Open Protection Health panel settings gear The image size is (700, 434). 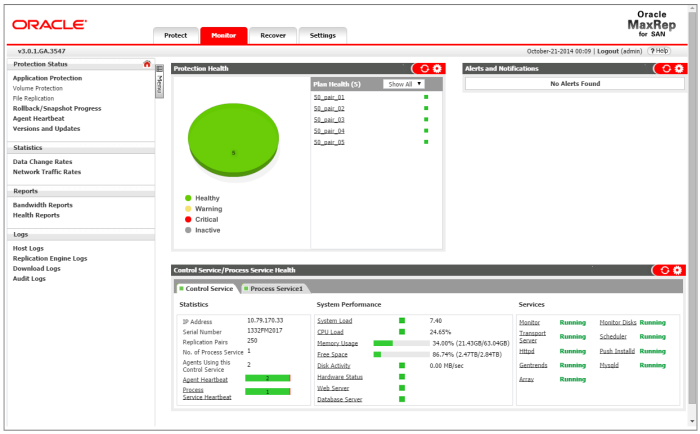click(437, 68)
